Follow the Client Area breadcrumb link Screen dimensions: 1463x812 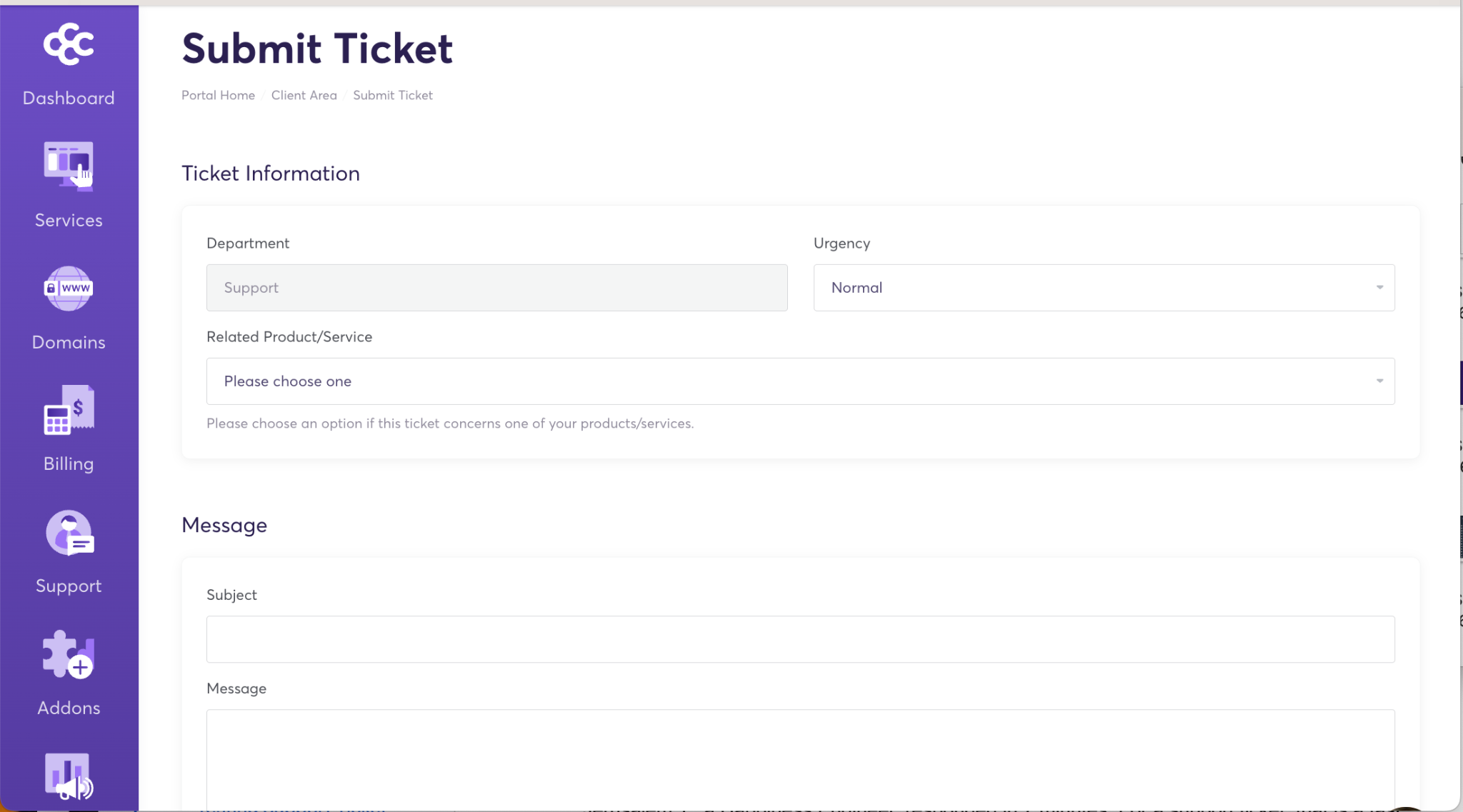304,96
